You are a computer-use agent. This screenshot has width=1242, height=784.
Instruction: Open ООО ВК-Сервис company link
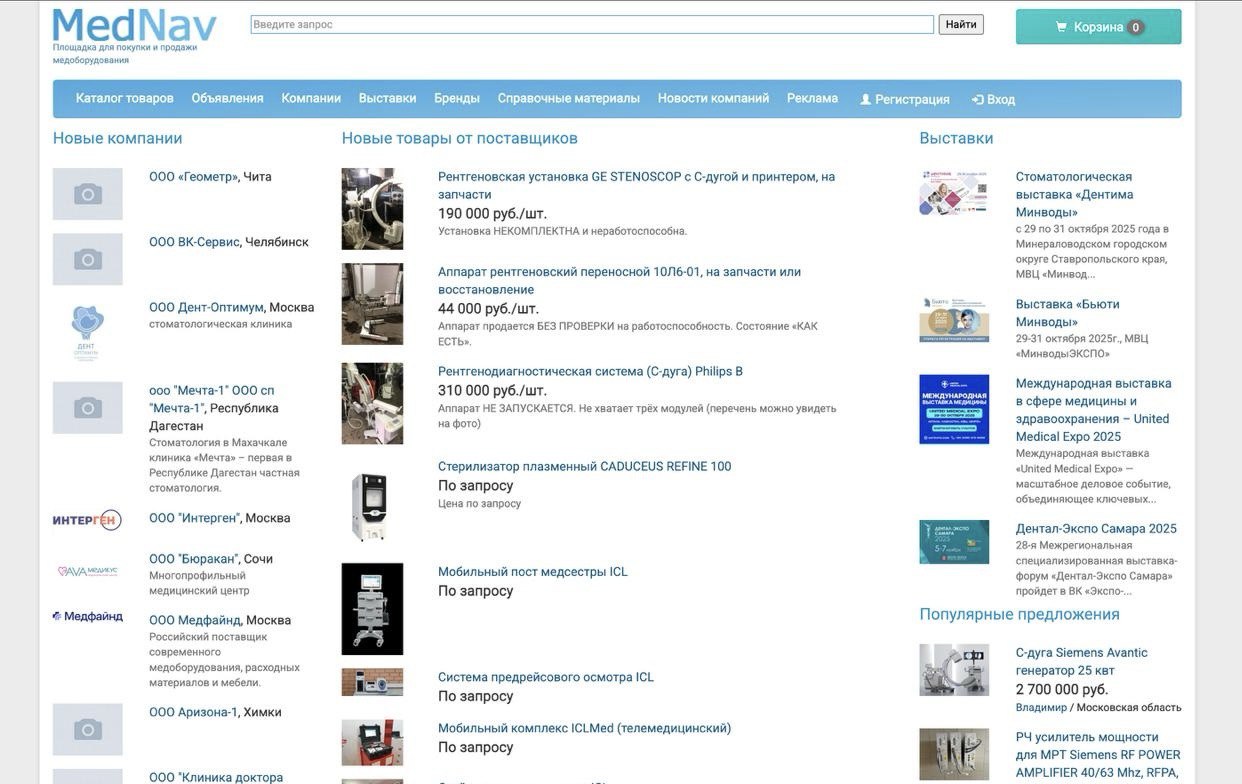tap(194, 242)
